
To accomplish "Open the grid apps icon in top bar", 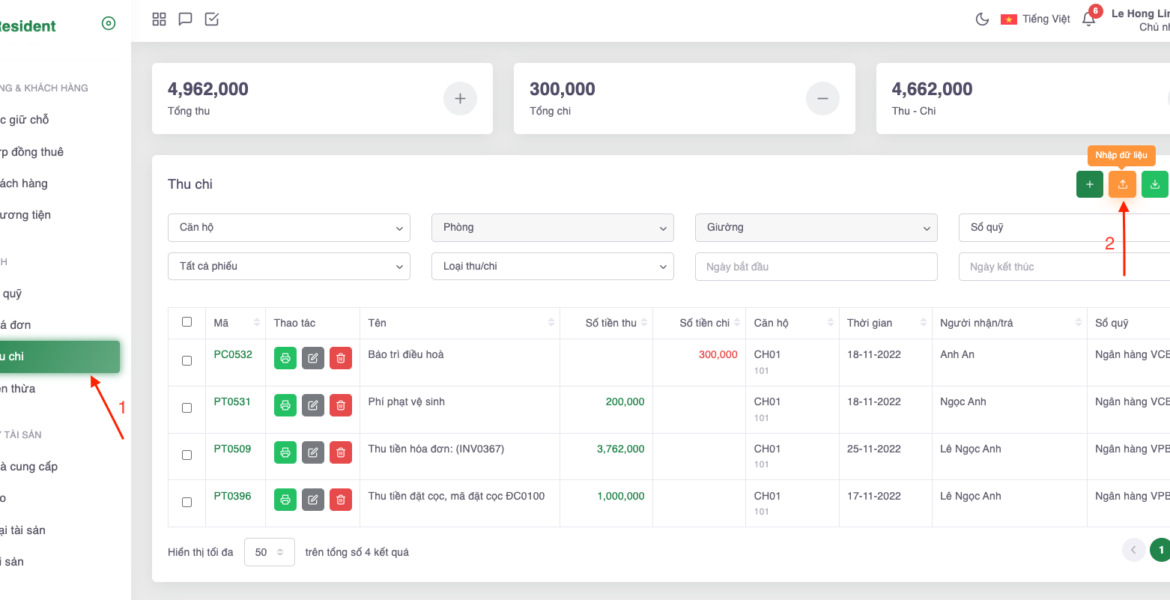I will click(x=159, y=19).
